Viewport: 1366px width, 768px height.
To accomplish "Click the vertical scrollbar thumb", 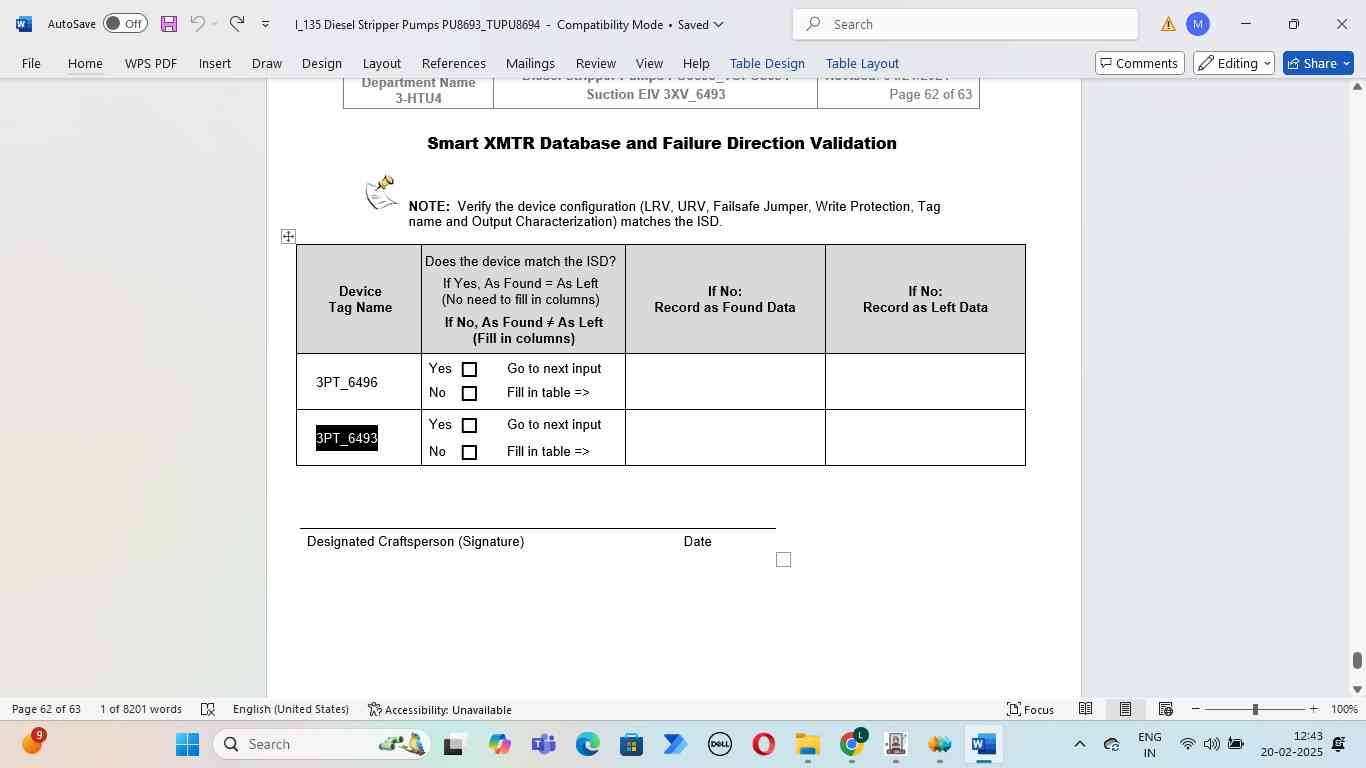I will (1357, 660).
